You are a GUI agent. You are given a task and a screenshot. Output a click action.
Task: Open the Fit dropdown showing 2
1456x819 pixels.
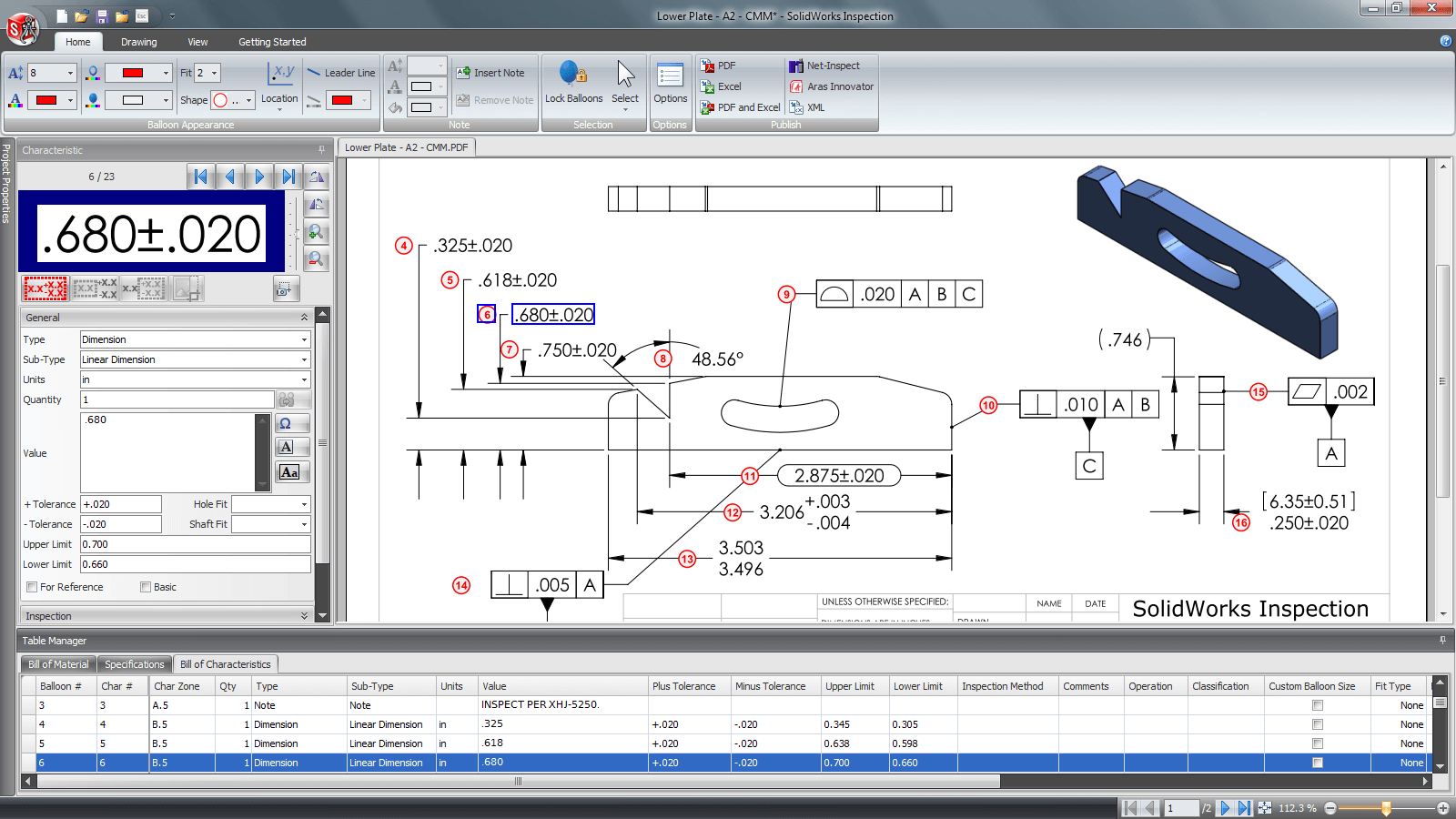(x=215, y=73)
